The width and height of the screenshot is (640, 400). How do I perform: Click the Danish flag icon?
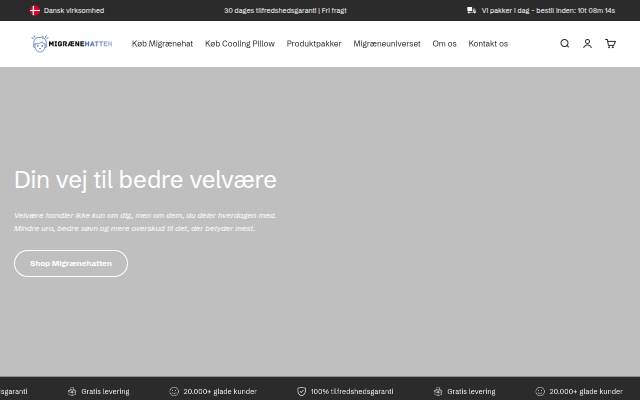tap(34, 11)
